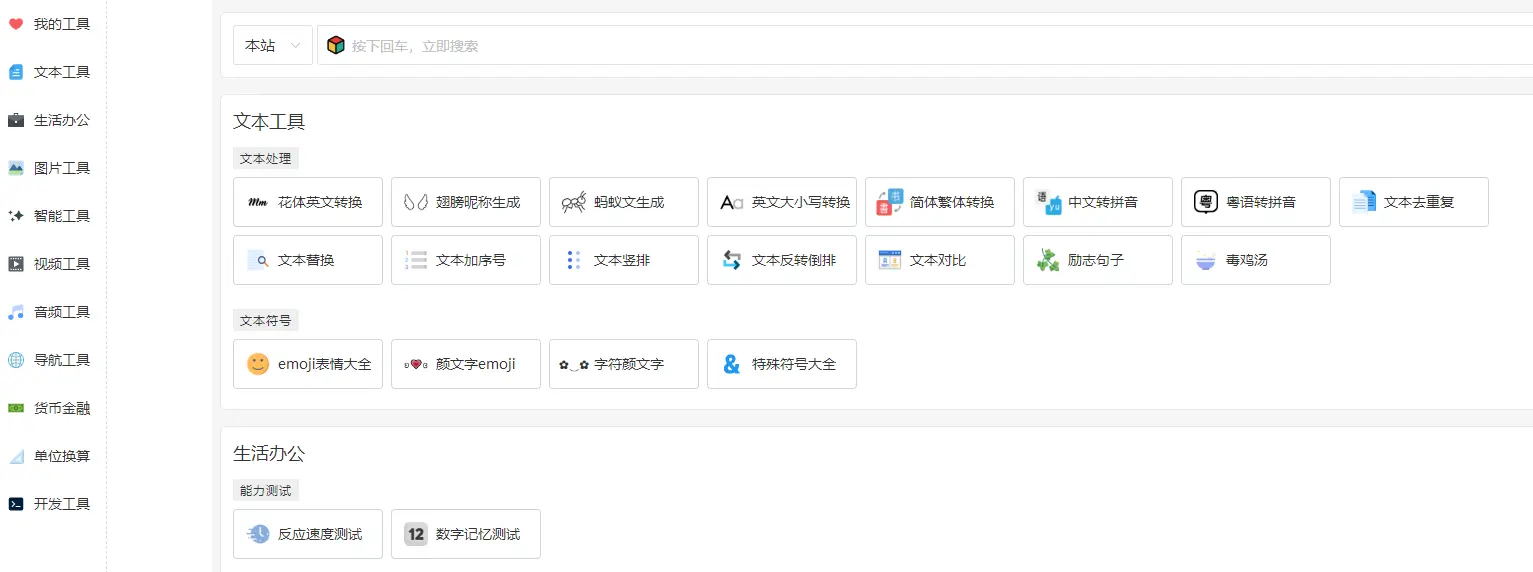Open the 花体英文转换 tool
Image resolution: width=1533 pixels, height=572 pixels.
coord(308,202)
